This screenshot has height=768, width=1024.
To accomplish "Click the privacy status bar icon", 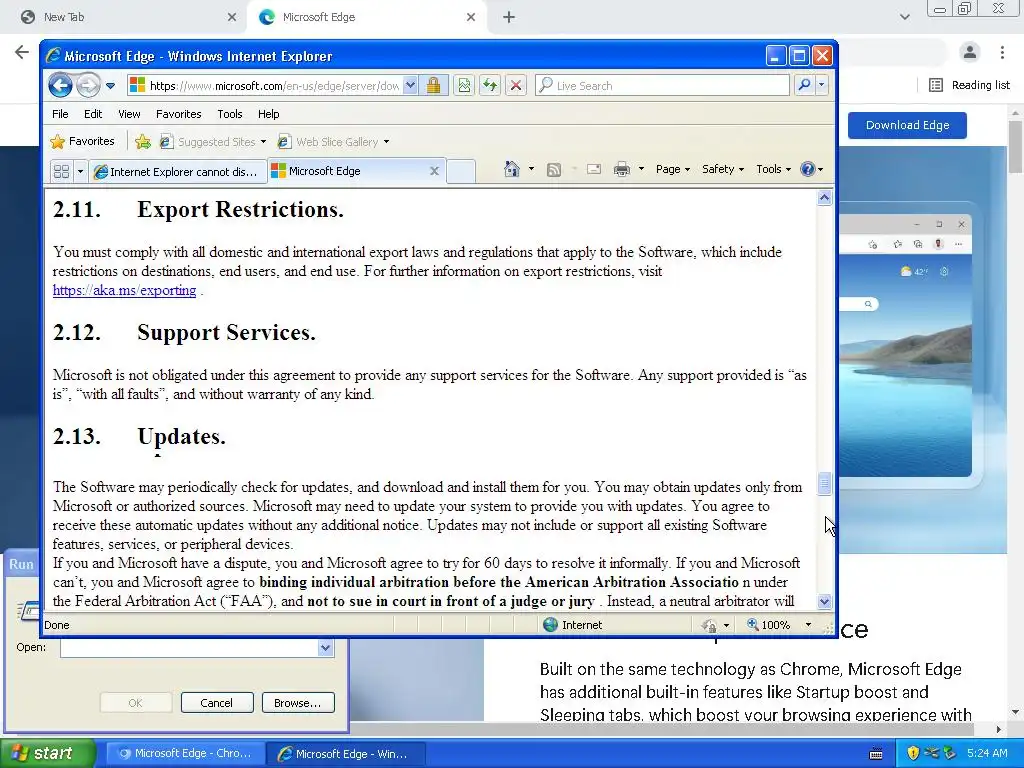I will pyautogui.click(x=709, y=626).
